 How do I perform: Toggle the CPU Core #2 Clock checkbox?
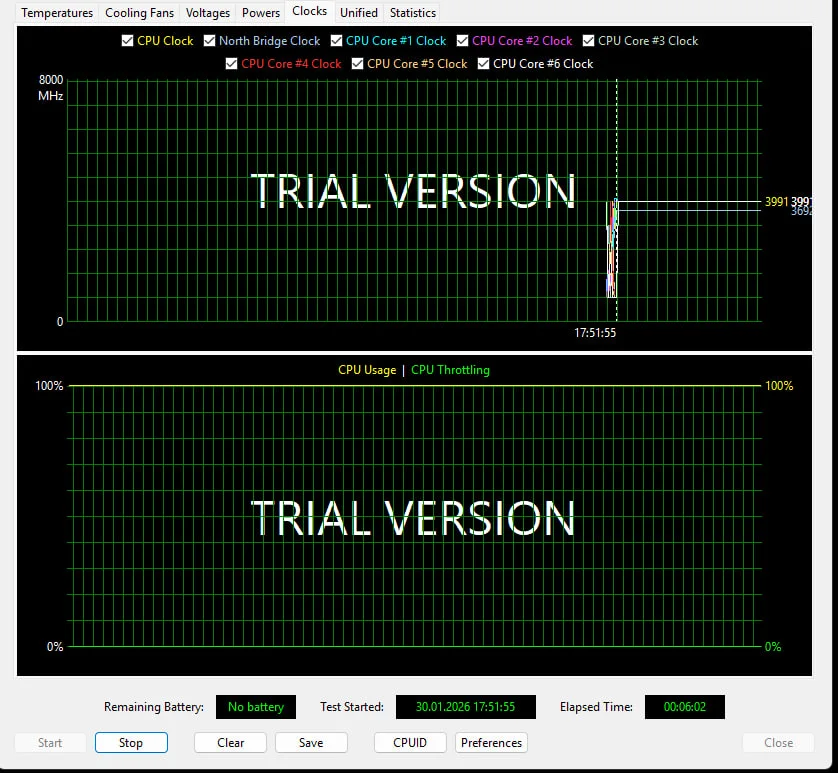[x=462, y=41]
